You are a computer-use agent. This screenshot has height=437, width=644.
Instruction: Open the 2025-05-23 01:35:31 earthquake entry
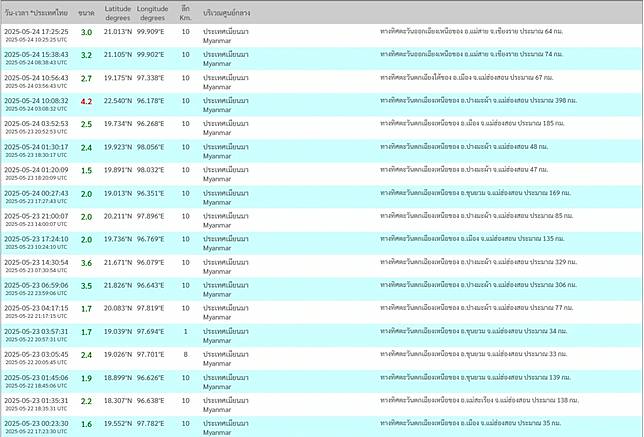click(36, 400)
